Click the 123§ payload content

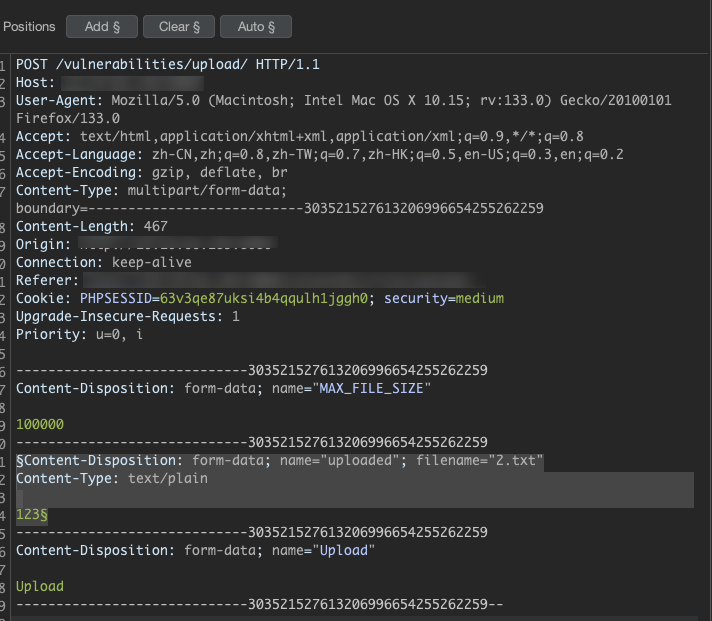tap(32, 514)
